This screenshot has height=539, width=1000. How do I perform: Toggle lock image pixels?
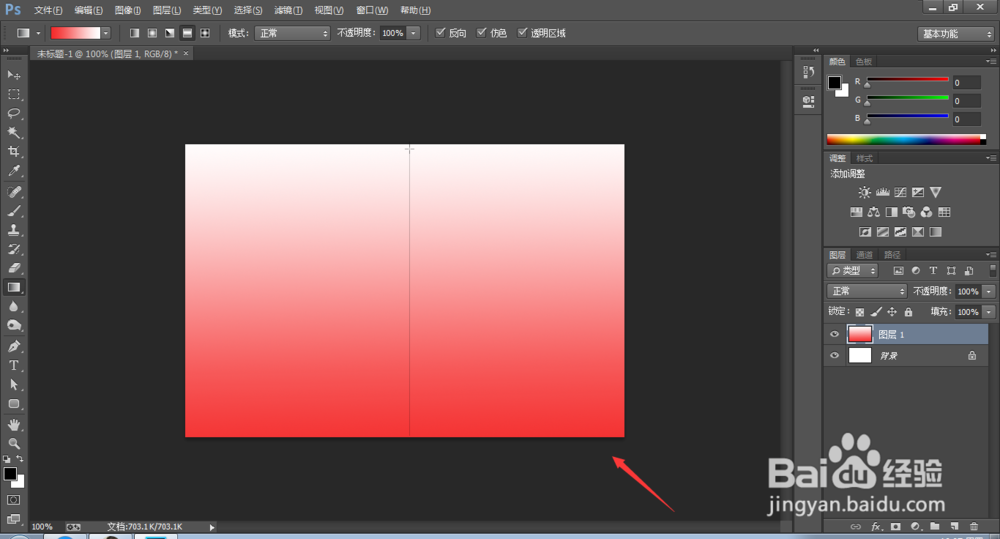pos(876,312)
